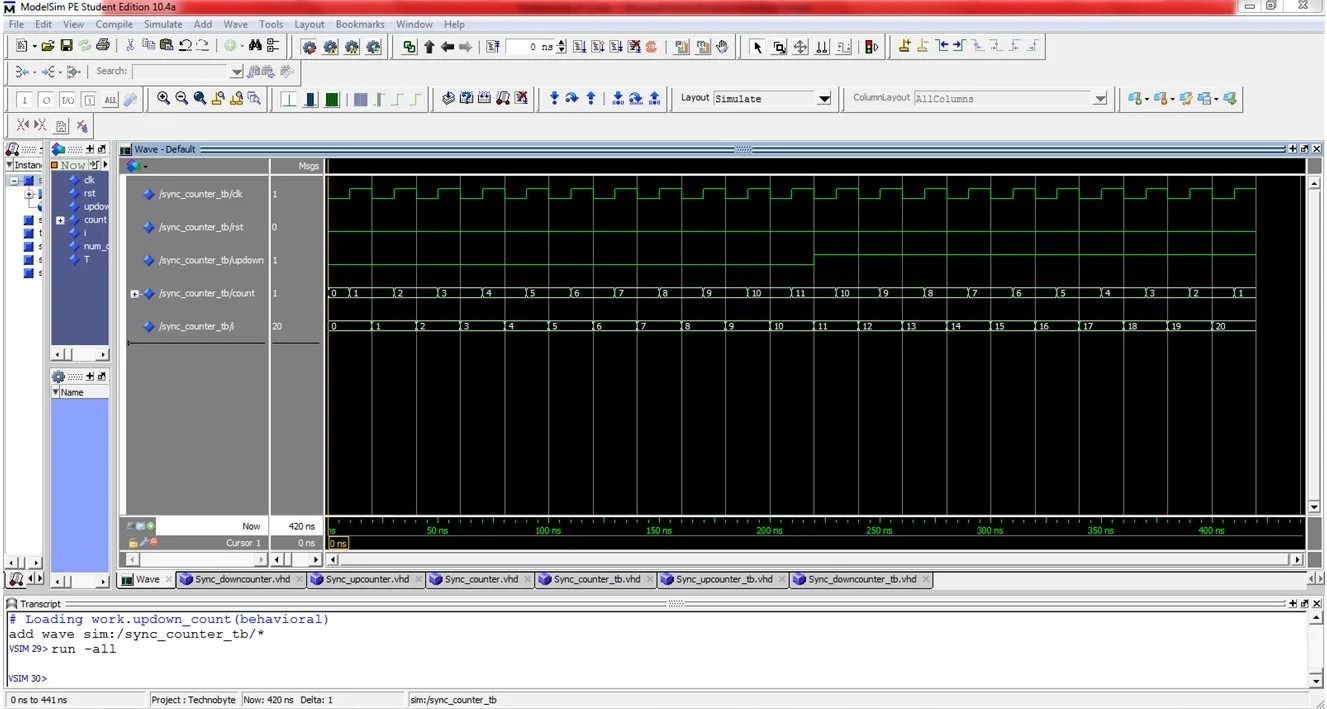
Task: Toggle the 'I/O' inout ports filter button
Action: coord(67,100)
